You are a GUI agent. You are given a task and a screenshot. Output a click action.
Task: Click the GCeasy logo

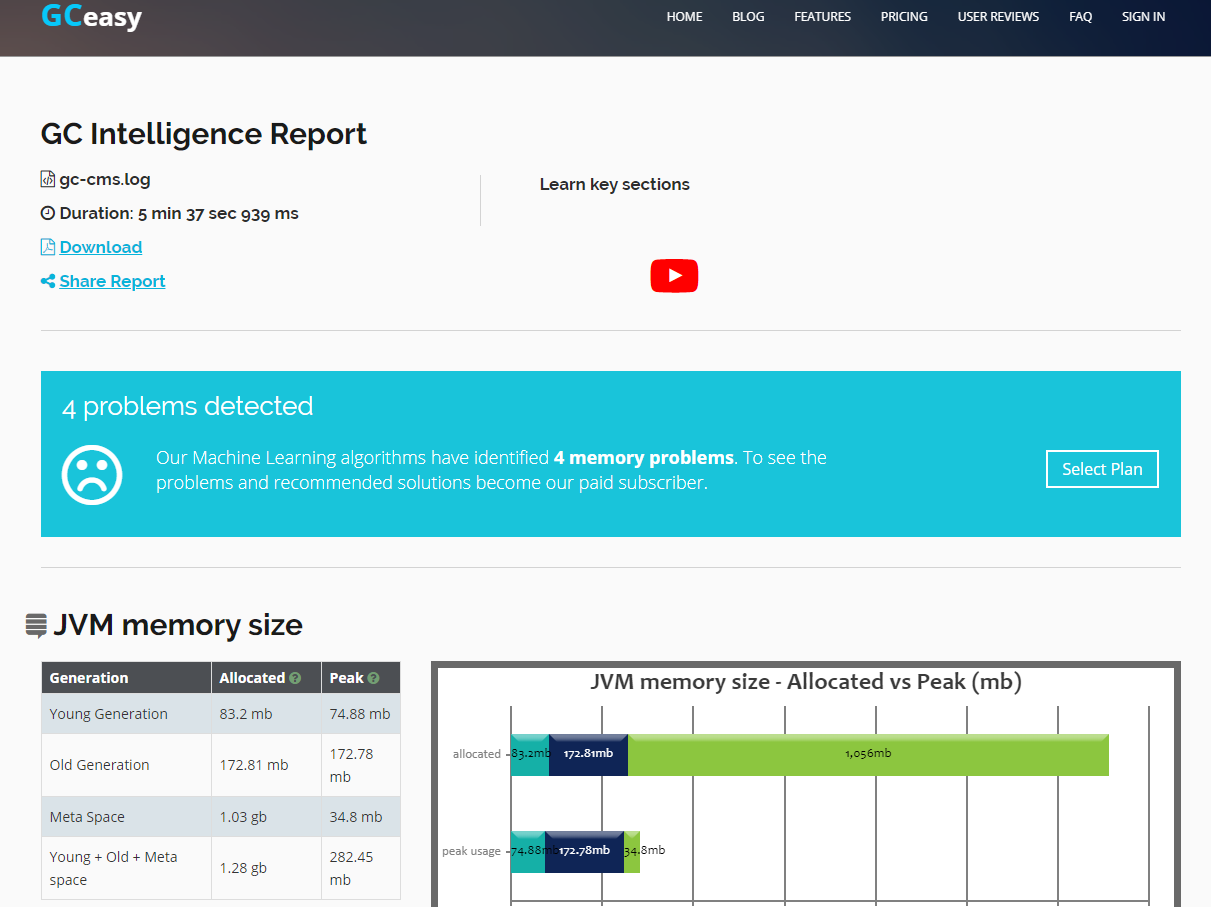click(91, 16)
